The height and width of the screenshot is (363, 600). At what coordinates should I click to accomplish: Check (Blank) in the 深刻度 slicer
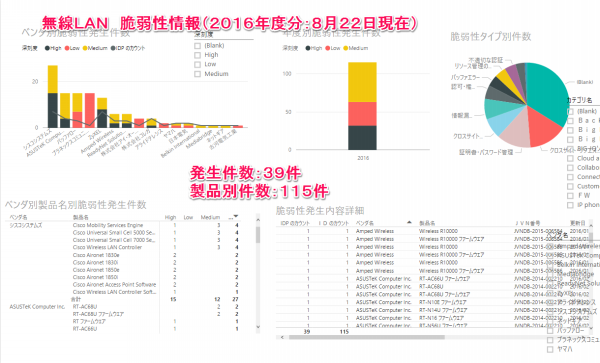[x=197, y=46]
